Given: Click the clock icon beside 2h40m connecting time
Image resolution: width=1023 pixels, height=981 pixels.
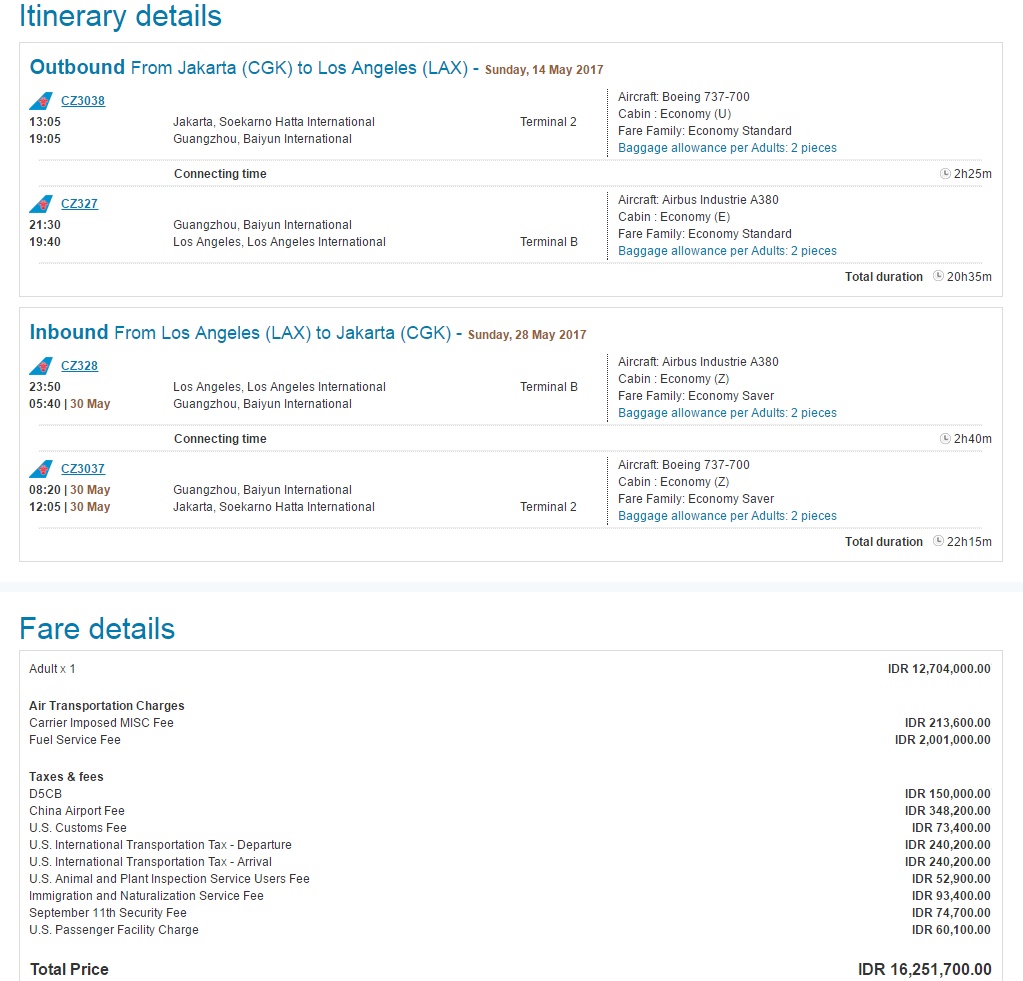Looking at the screenshot, I should [x=945, y=439].
